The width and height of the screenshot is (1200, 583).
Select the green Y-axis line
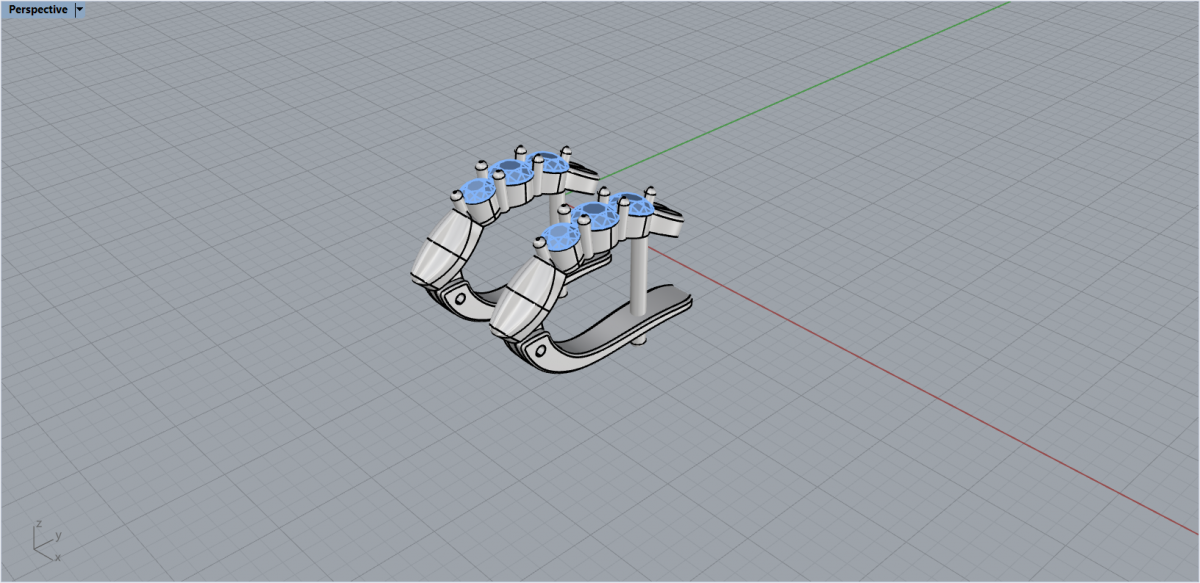pos(800,87)
